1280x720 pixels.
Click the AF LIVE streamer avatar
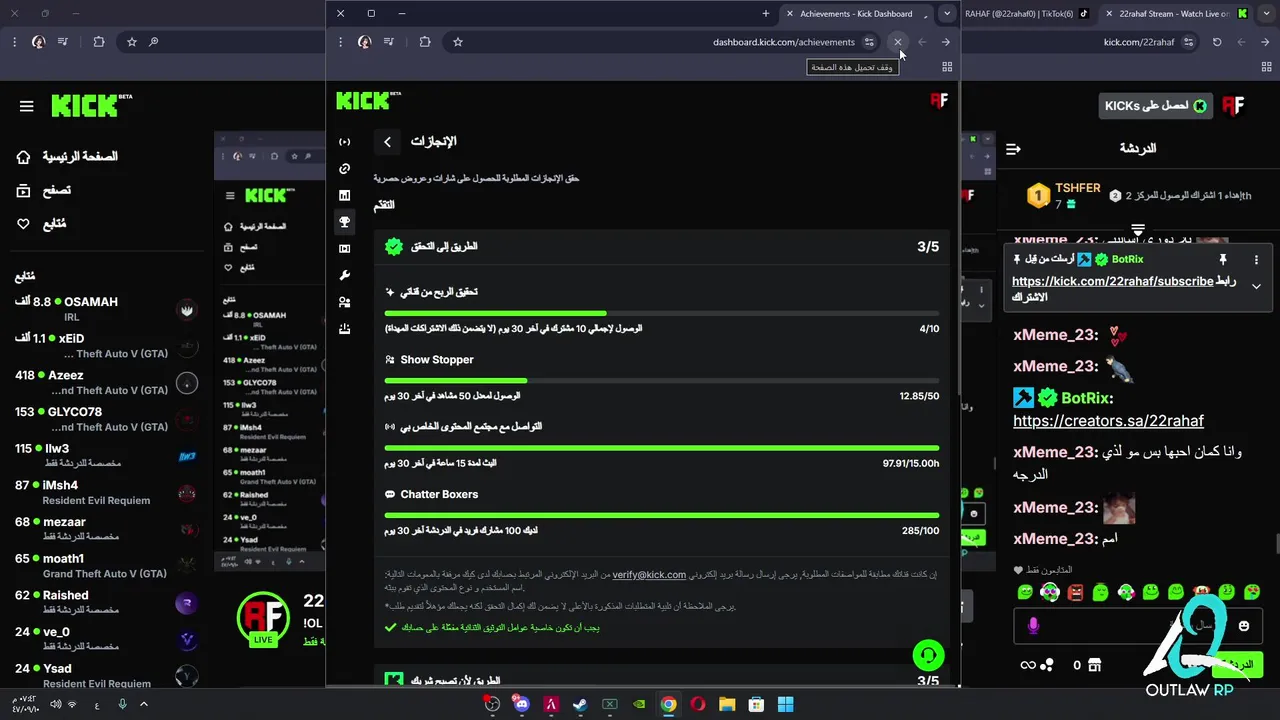(263, 620)
